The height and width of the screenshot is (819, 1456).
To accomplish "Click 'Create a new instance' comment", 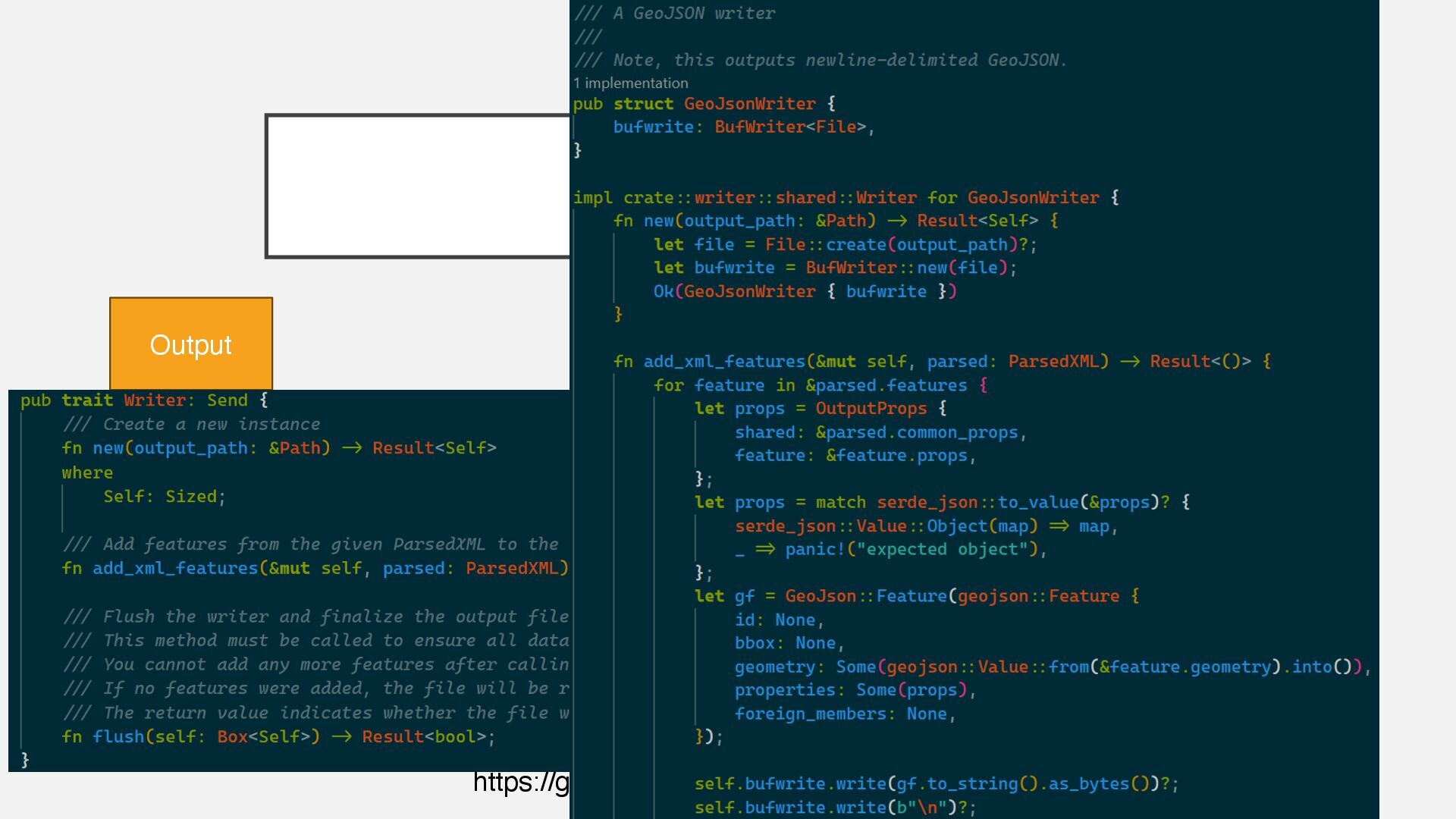I will click(x=211, y=425).
